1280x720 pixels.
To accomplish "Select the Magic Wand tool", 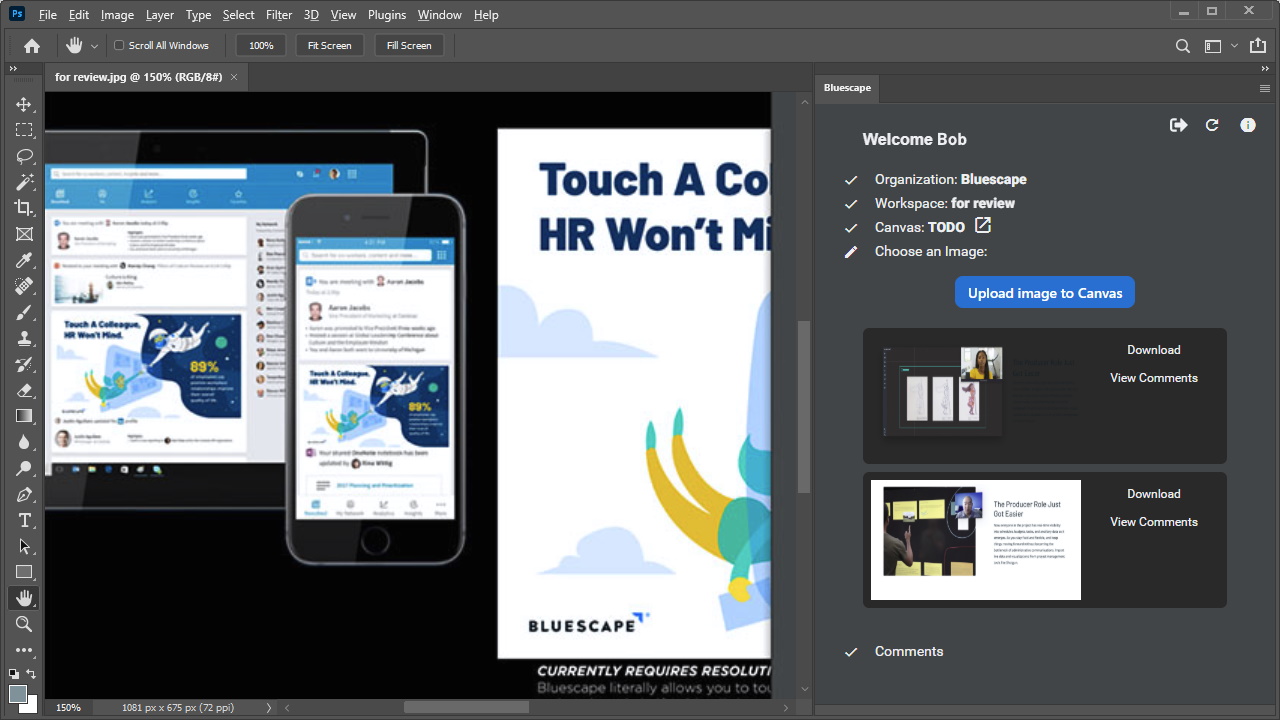I will point(24,182).
